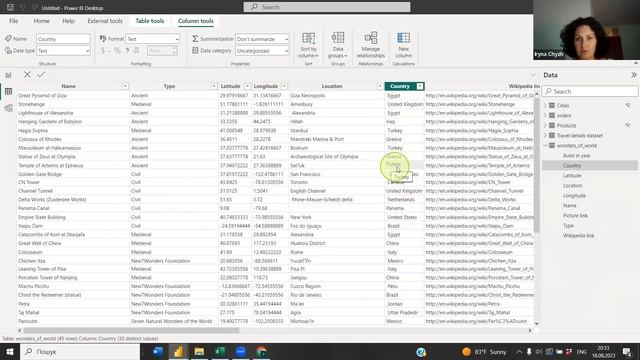Click the thousands separator icon

pyautogui.click(x=127, y=51)
